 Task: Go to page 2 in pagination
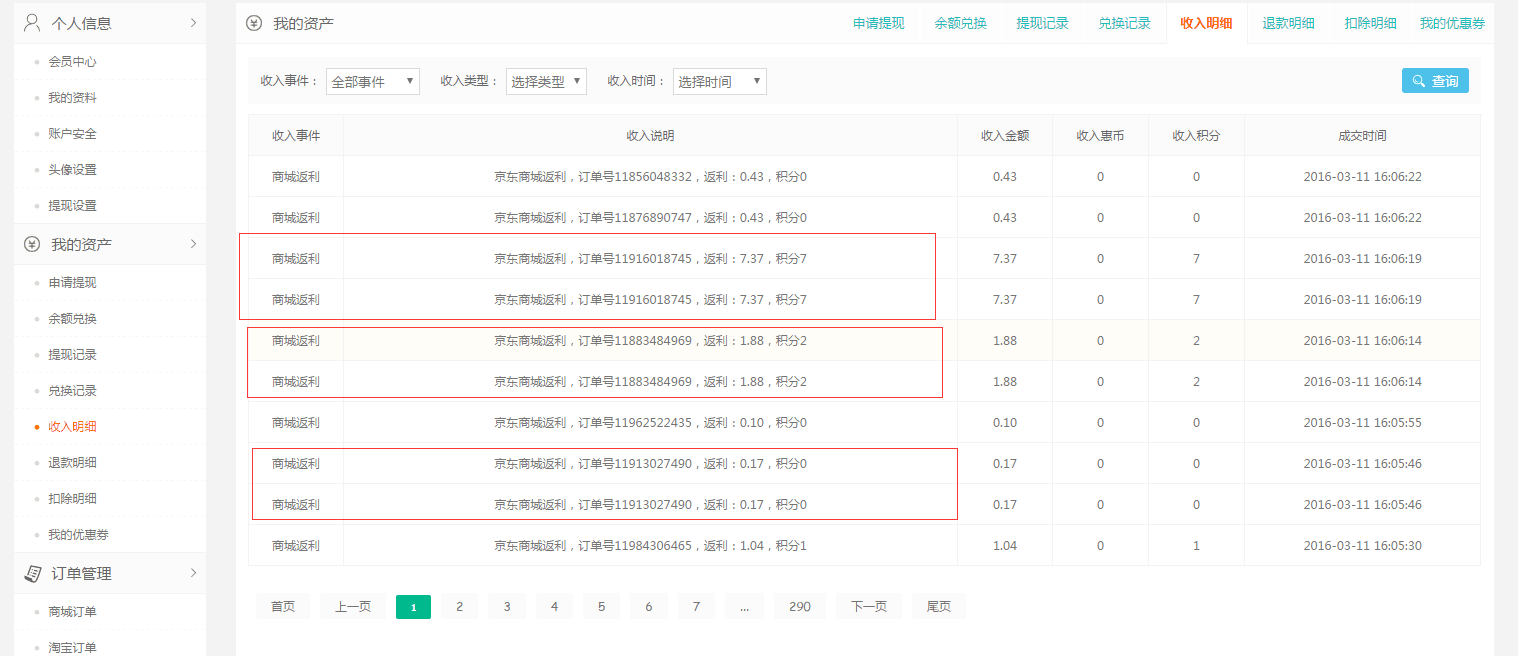[x=459, y=606]
